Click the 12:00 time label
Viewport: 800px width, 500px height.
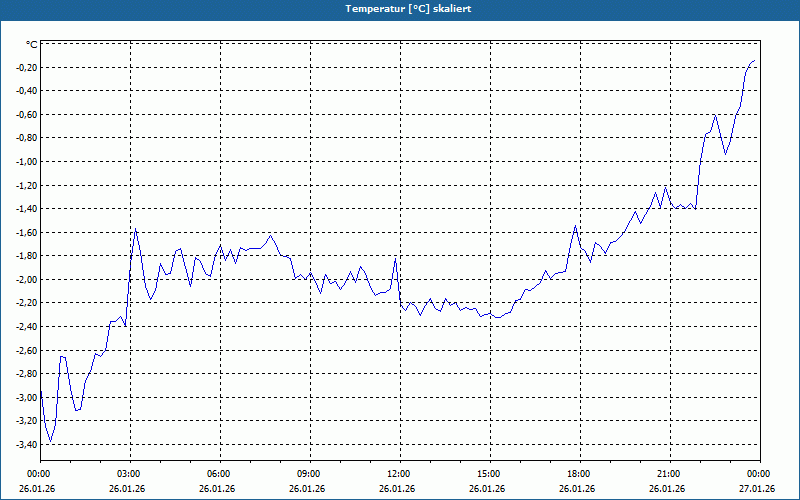pos(400,474)
